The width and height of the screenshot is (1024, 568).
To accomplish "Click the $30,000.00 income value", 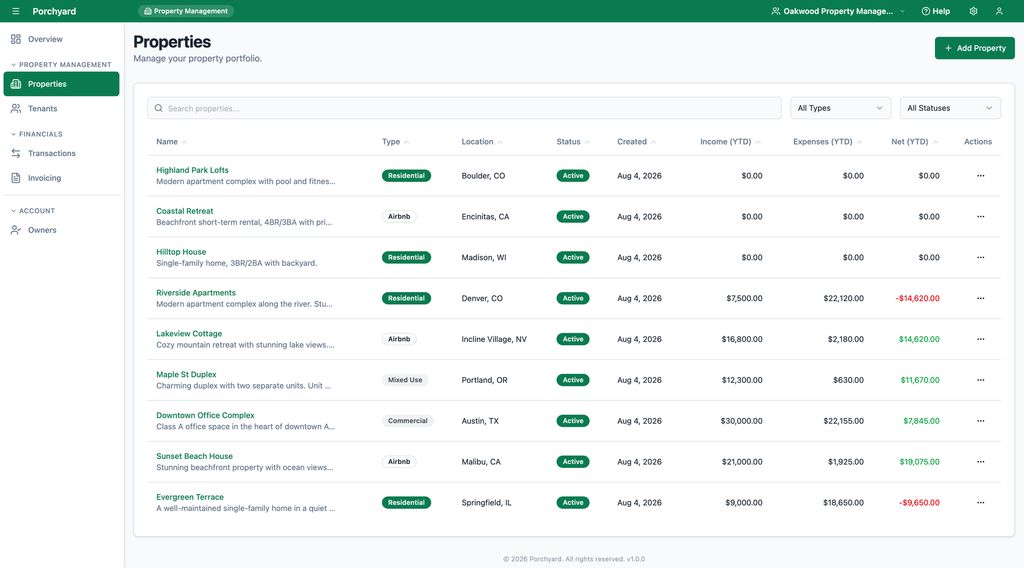I will (x=741, y=421).
